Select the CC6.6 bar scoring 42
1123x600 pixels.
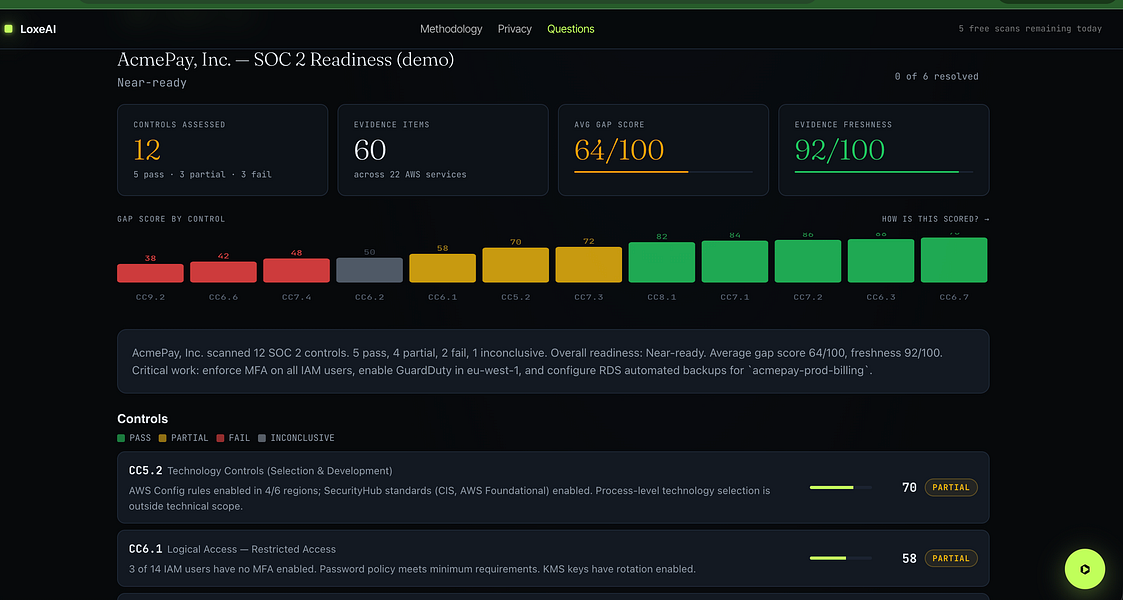point(223,272)
